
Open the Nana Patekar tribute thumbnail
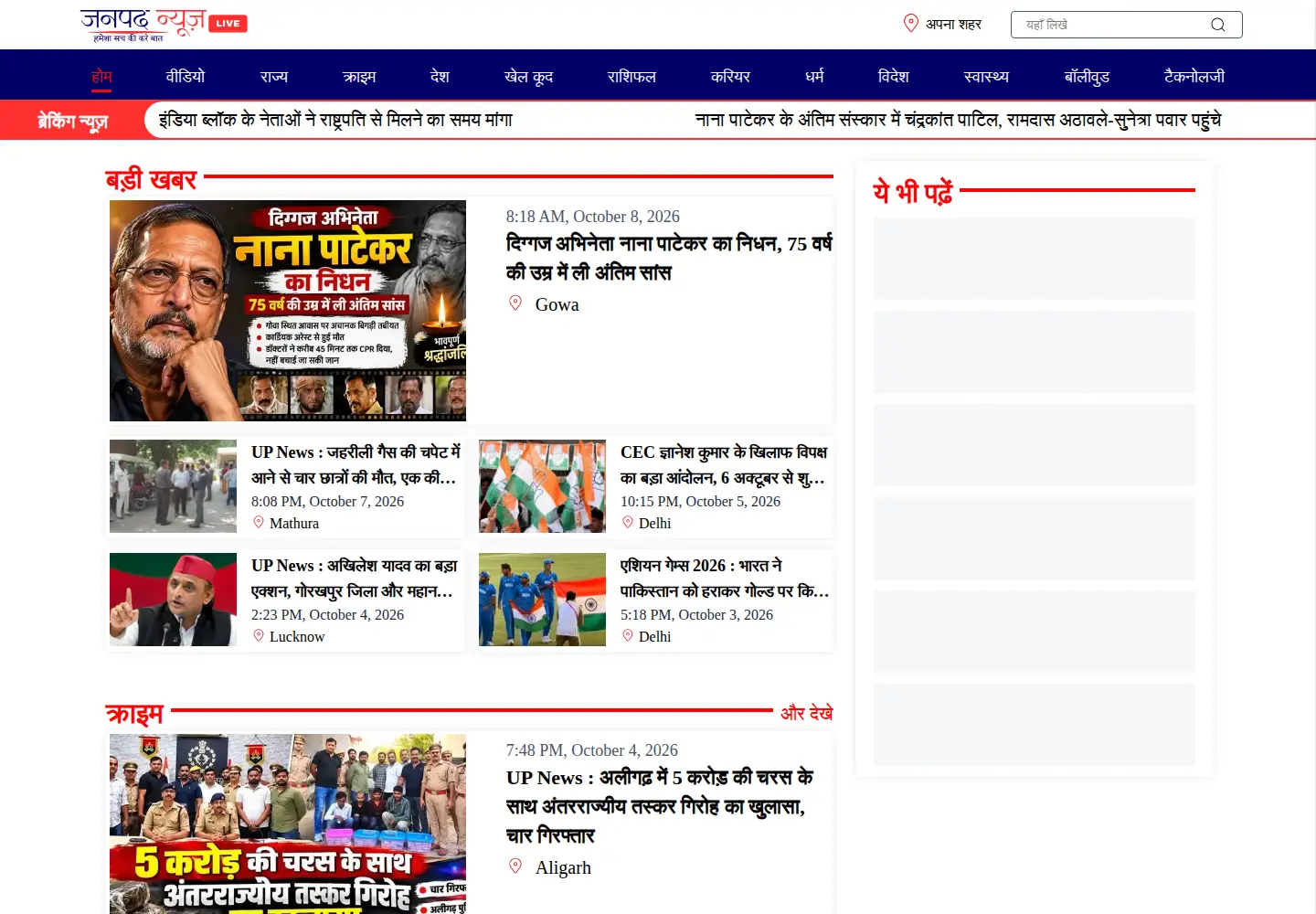click(x=288, y=311)
